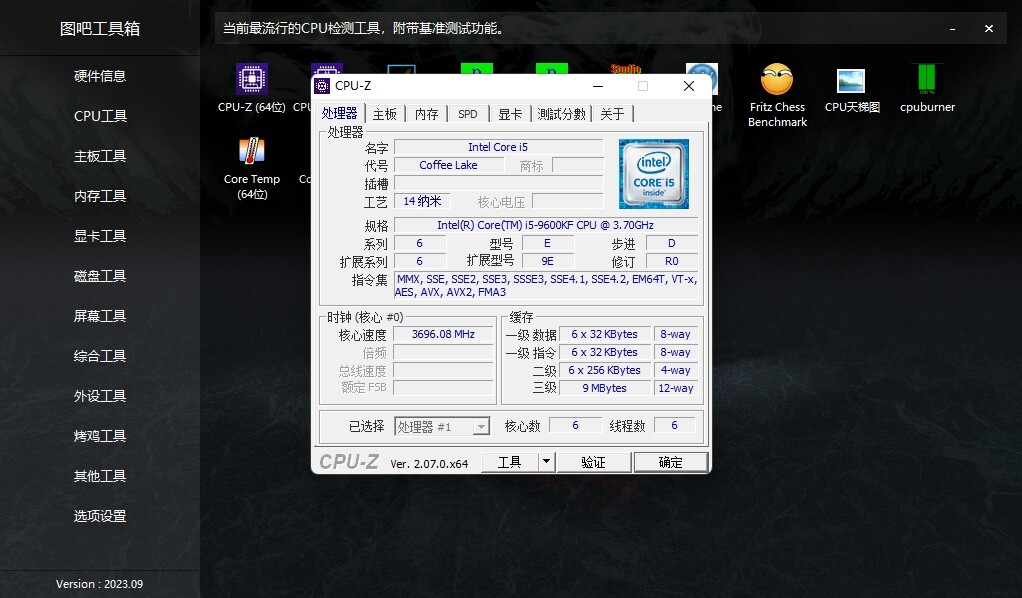Open the 名字 processor name field

coord(497,146)
